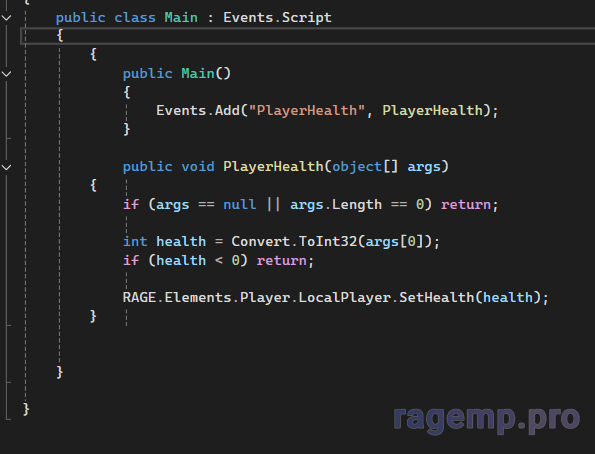Image resolution: width=595 pixels, height=454 pixels.
Task: Collapse the Main() constructor block
Action: [6, 74]
